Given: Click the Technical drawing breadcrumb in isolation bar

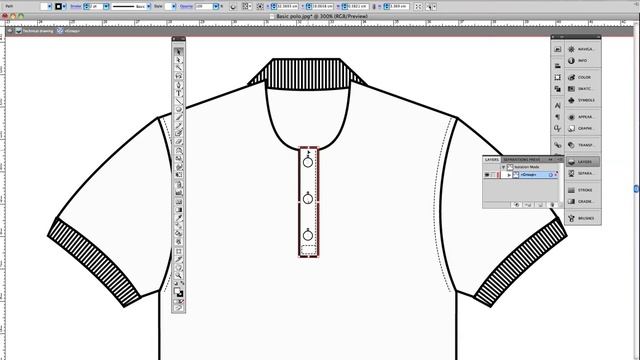Looking at the screenshot, I should pyautogui.click(x=38, y=31).
